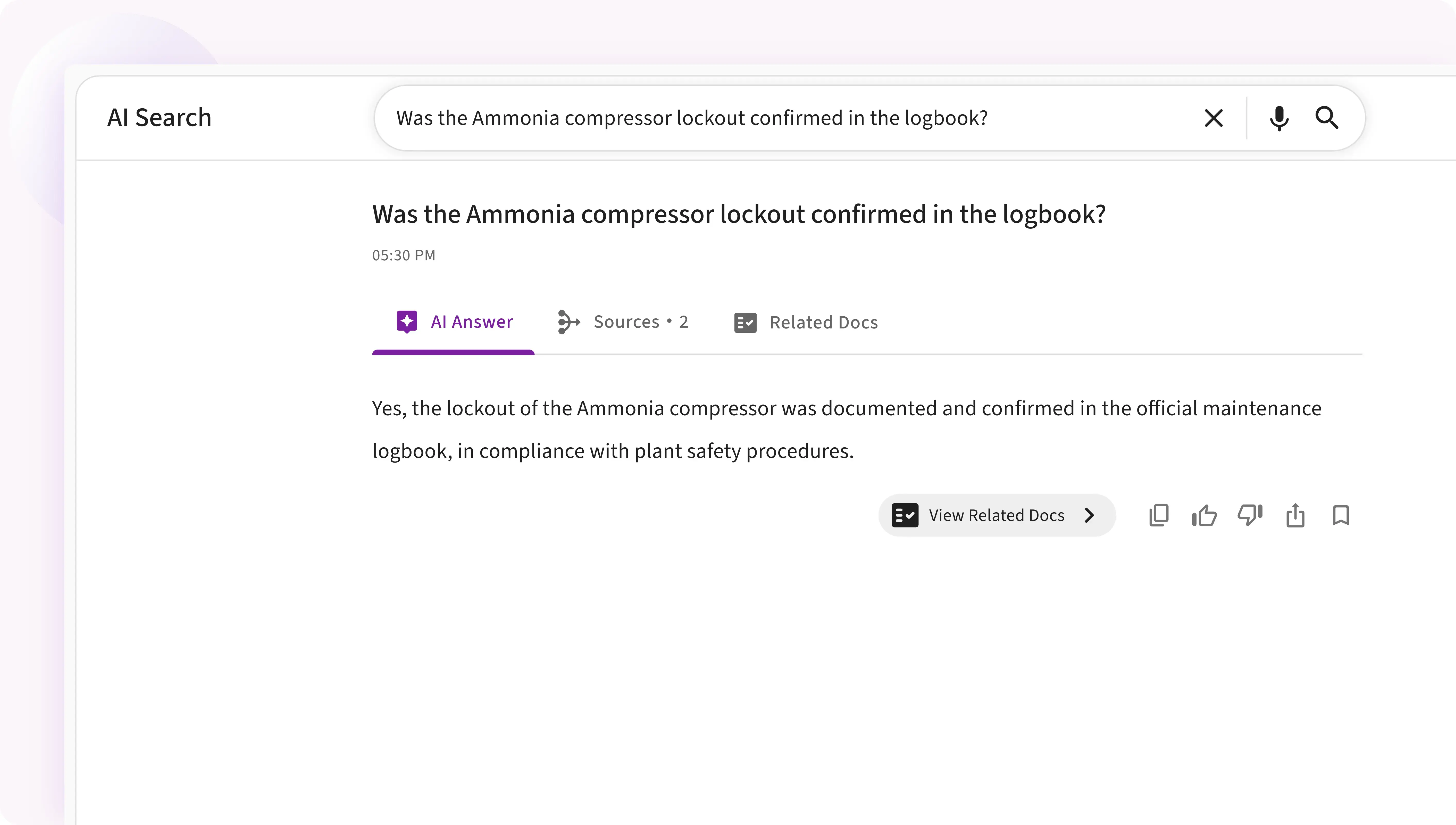Give thumbs up to the answer
This screenshot has height=825, width=1456.
pyautogui.click(x=1204, y=516)
